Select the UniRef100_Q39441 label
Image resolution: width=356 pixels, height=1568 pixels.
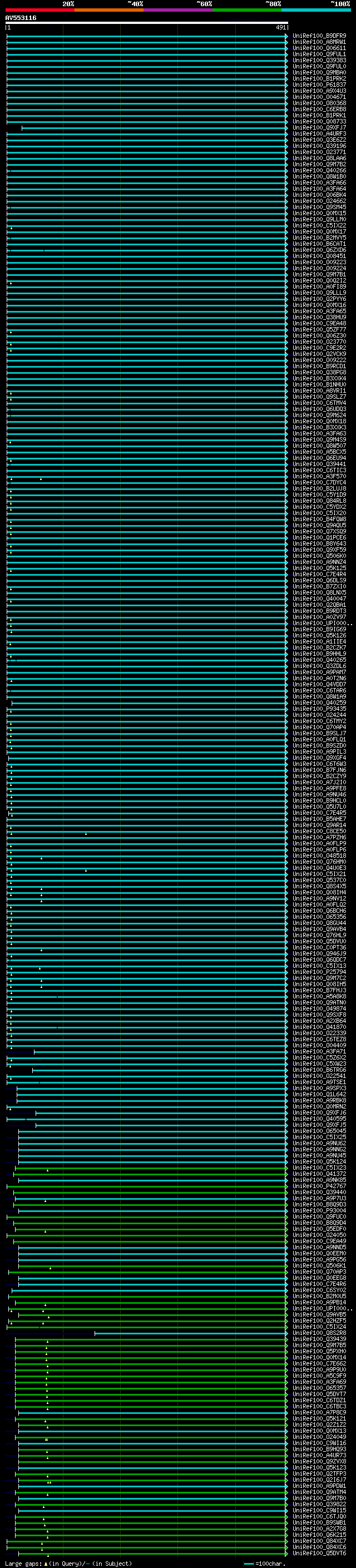319,464
